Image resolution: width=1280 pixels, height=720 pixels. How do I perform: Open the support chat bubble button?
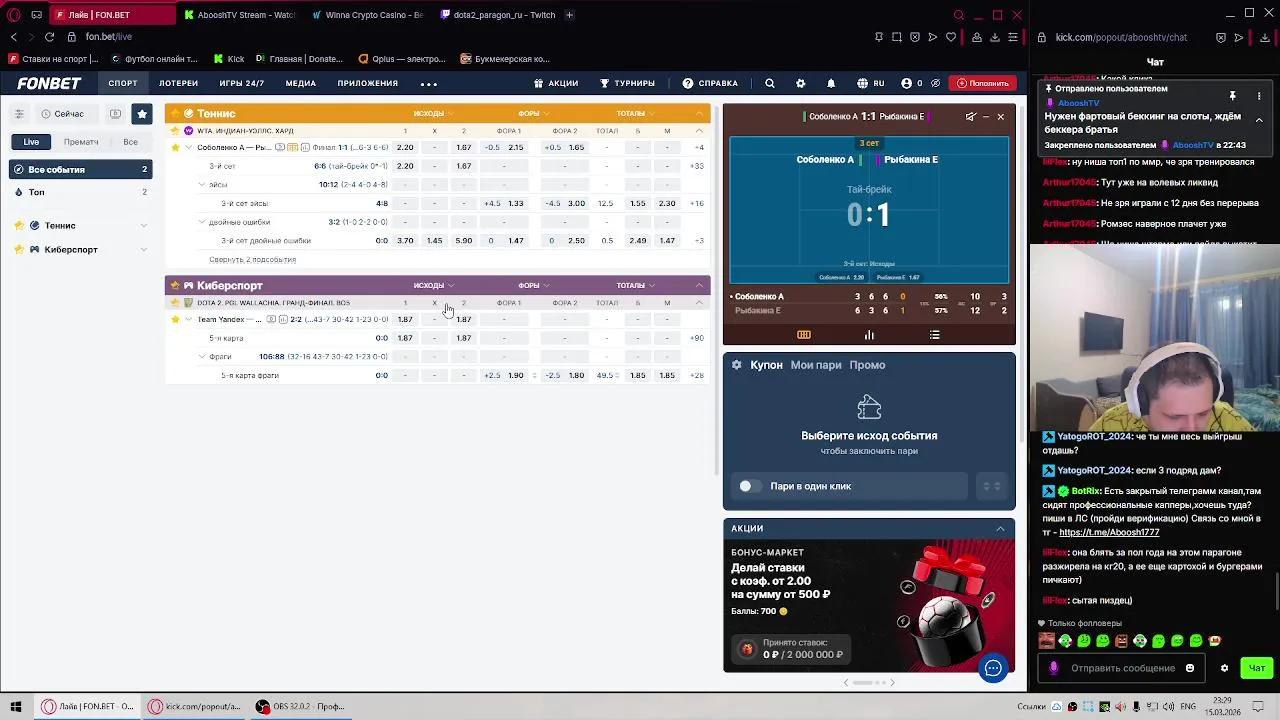pos(993,668)
